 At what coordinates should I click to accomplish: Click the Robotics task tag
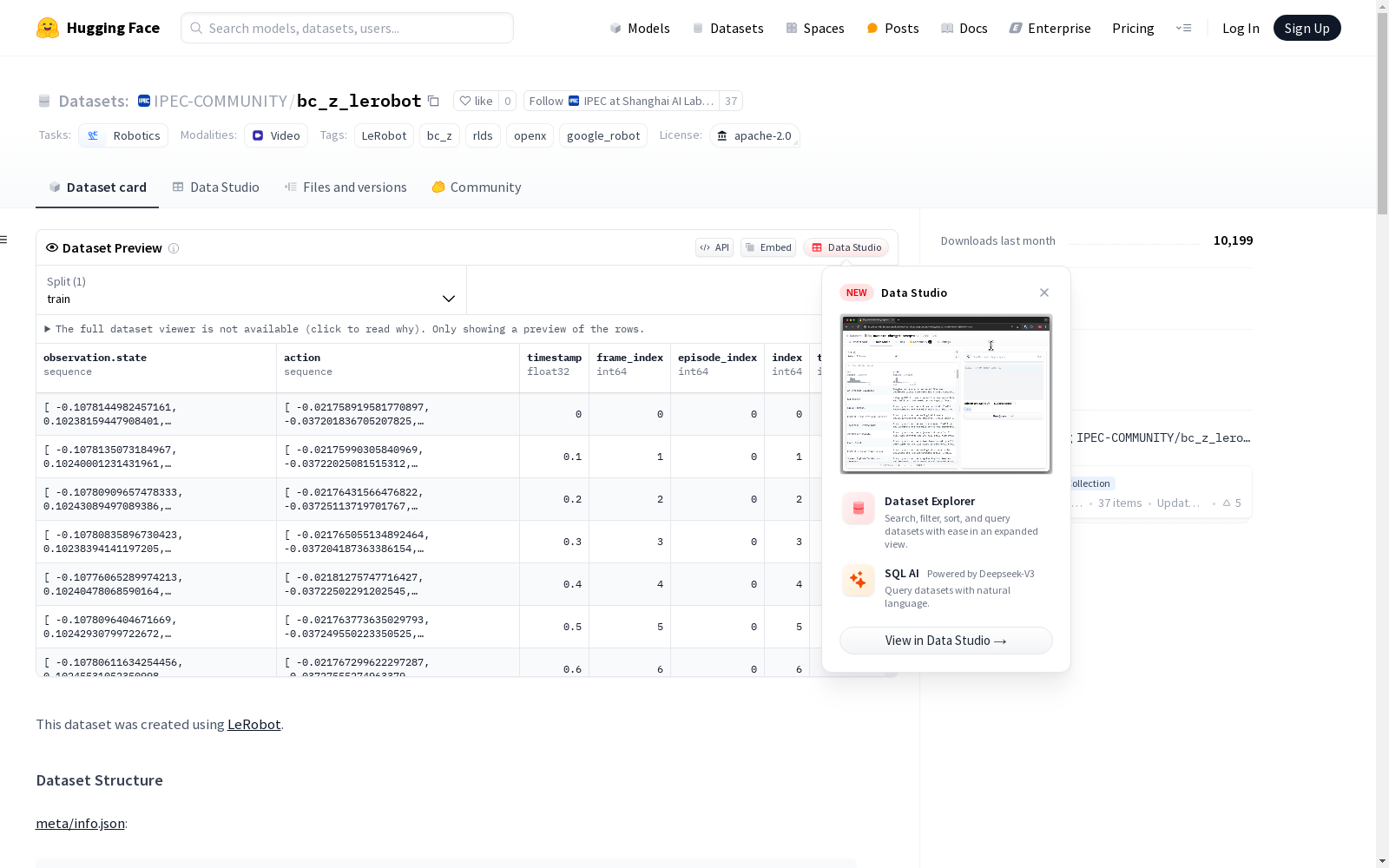click(123, 135)
